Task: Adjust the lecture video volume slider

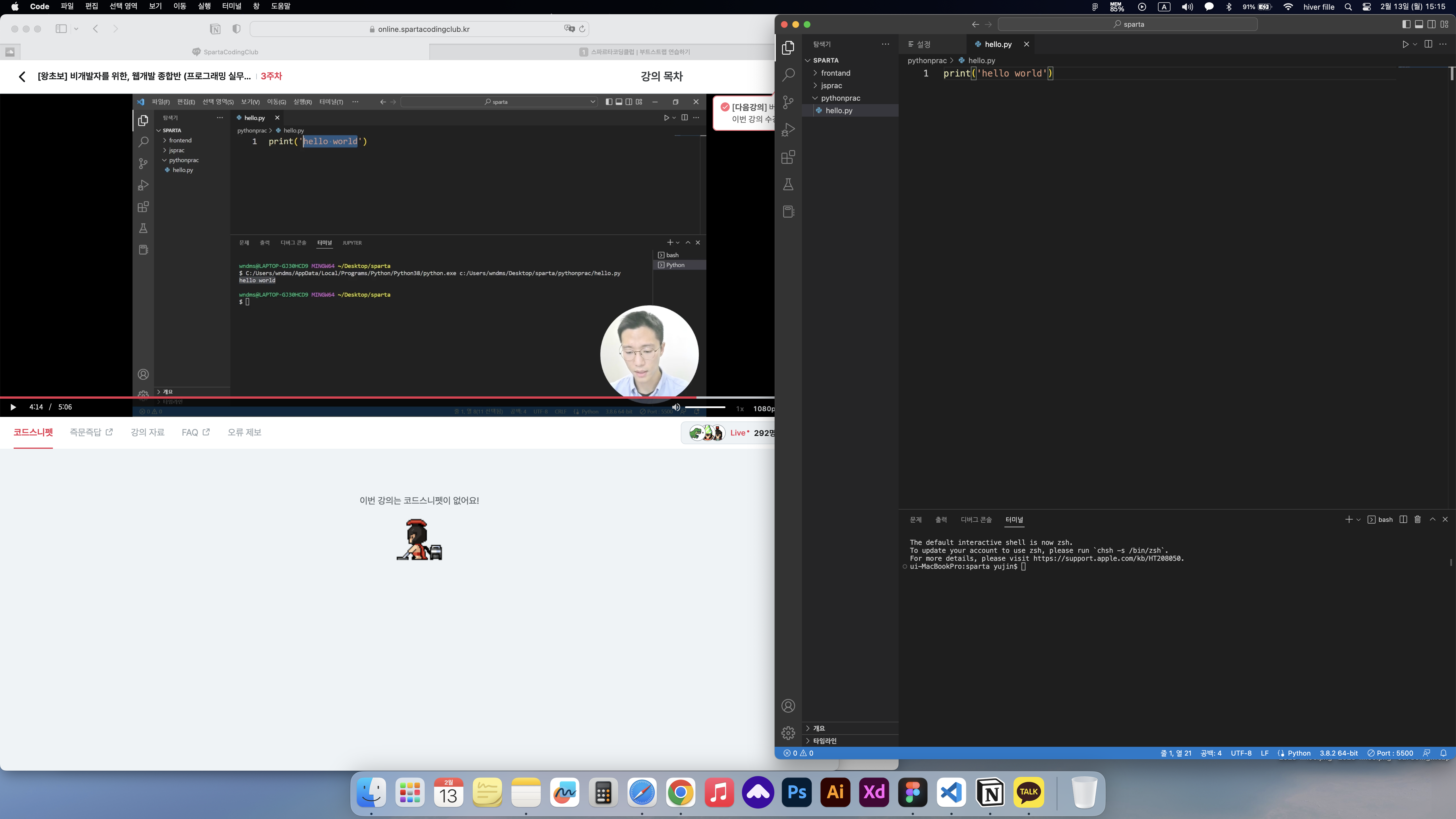Action: pyautogui.click(x=705, y=407)
